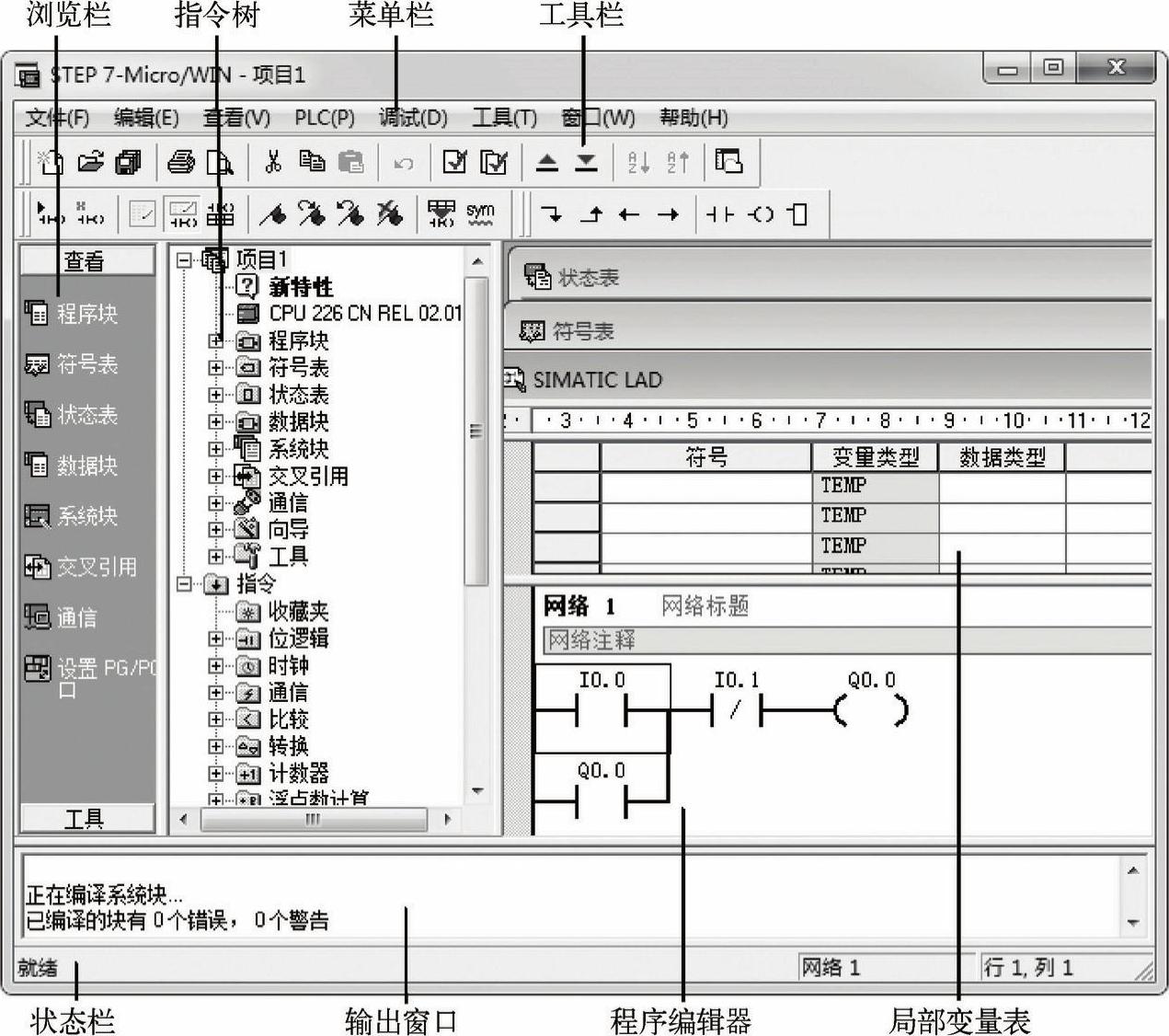Viewport: 1169px width, 1036px height.
Task: Collapse the 指令 tree root node
Action: 184,584
